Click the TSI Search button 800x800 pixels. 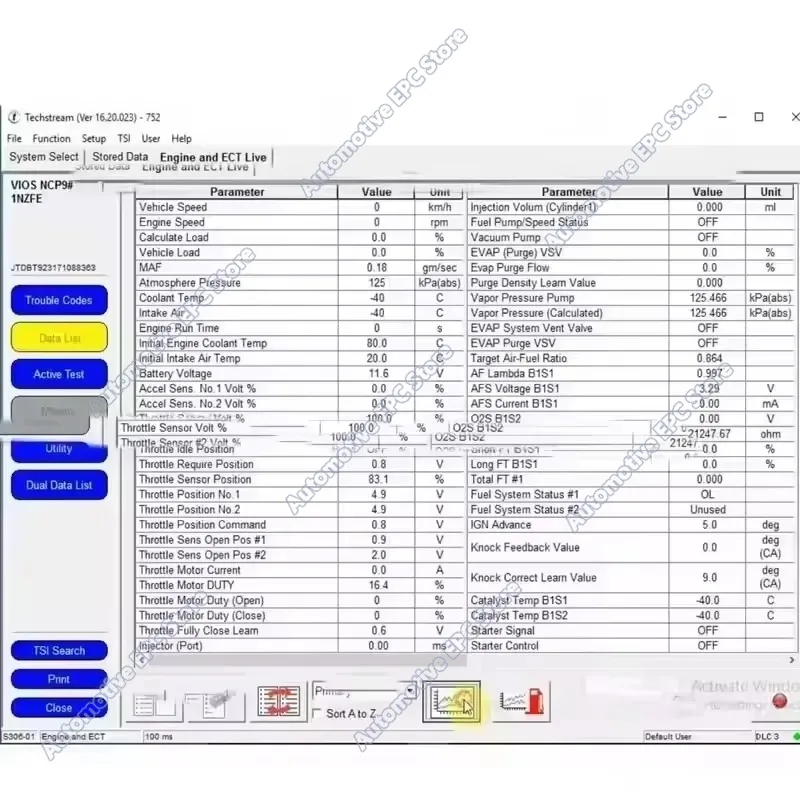tap(59, 651)
